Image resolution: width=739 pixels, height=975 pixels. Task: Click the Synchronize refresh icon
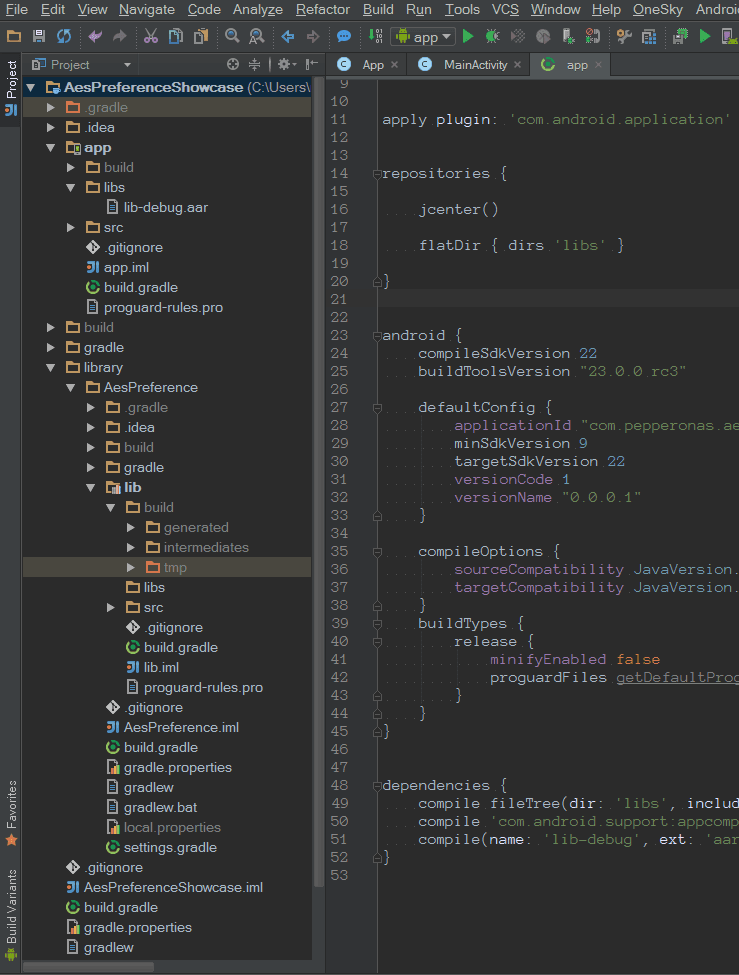pos(64,36)
